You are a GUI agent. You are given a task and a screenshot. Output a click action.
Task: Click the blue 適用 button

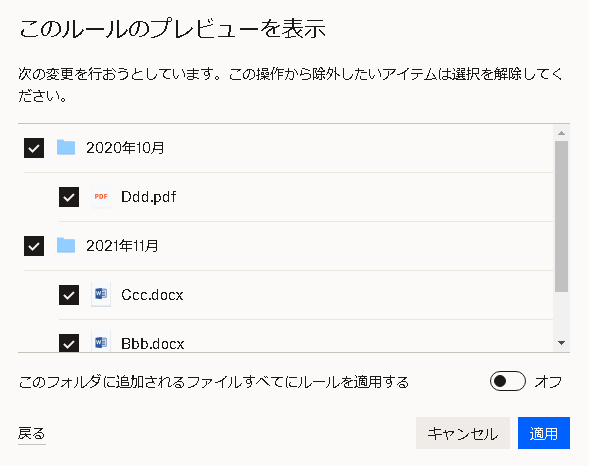click(x=544, y=433)
